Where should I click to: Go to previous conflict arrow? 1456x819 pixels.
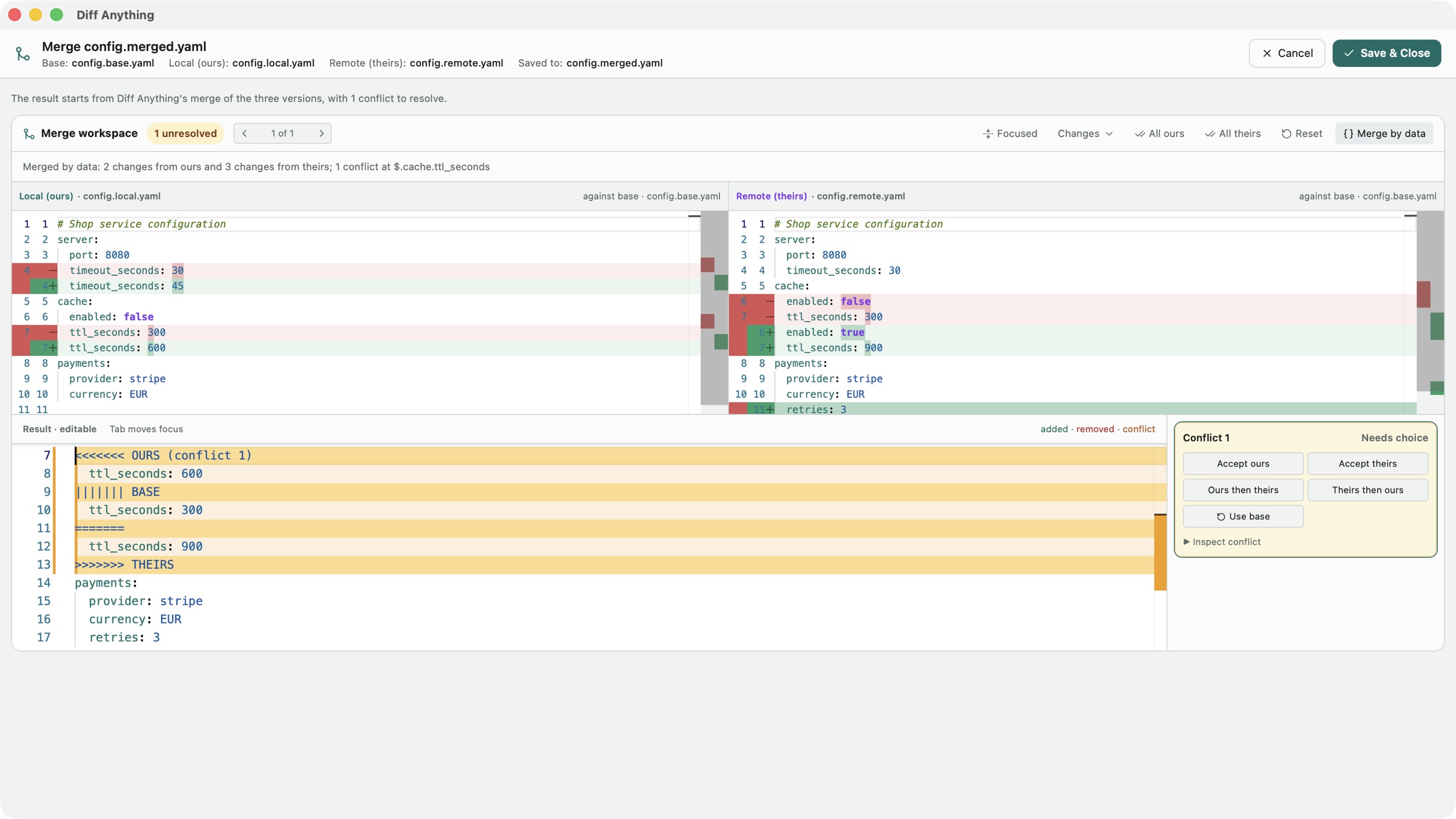coord(244,133)
